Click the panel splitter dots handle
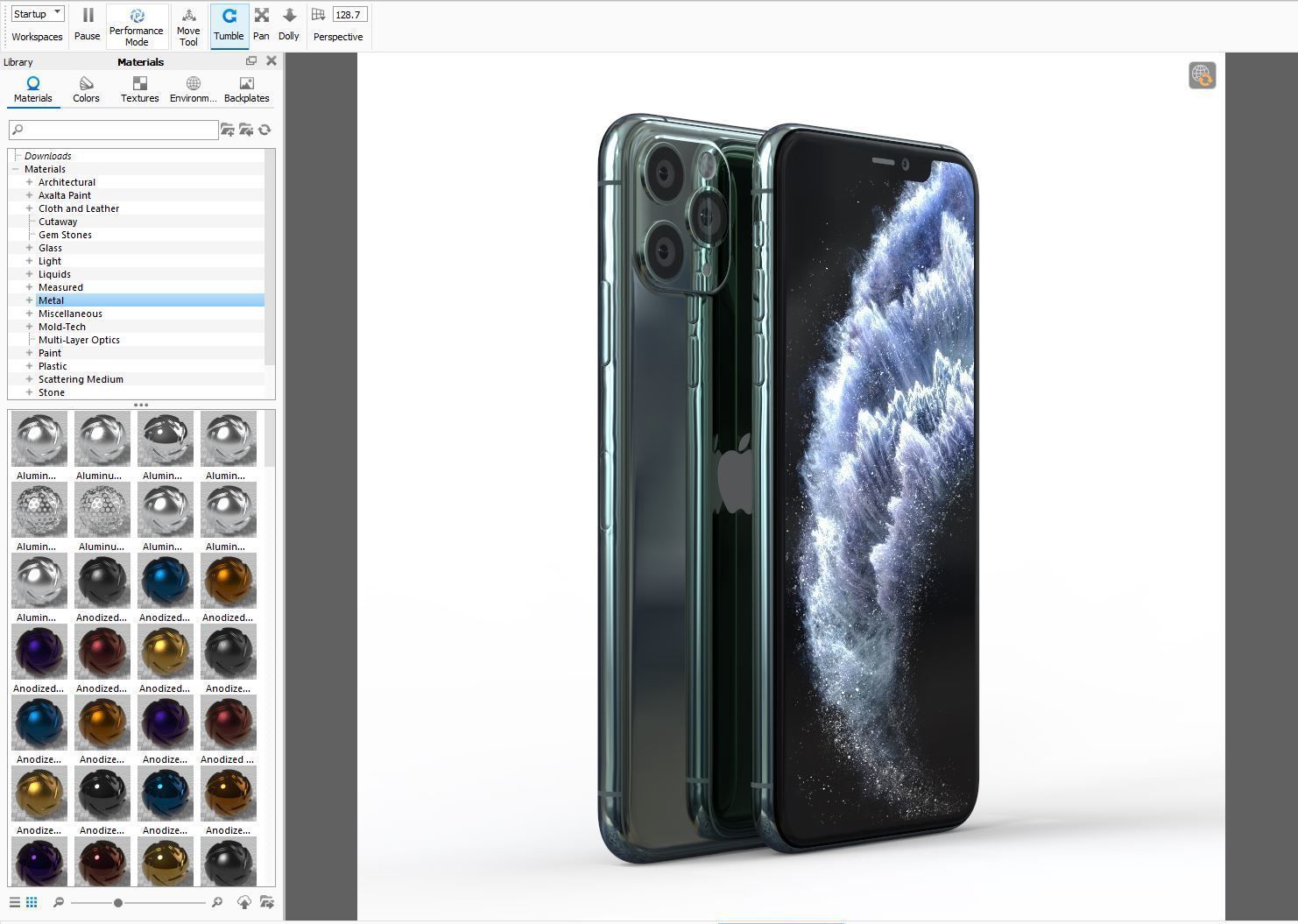1298x924 pixels. click(x=141, y=405)
